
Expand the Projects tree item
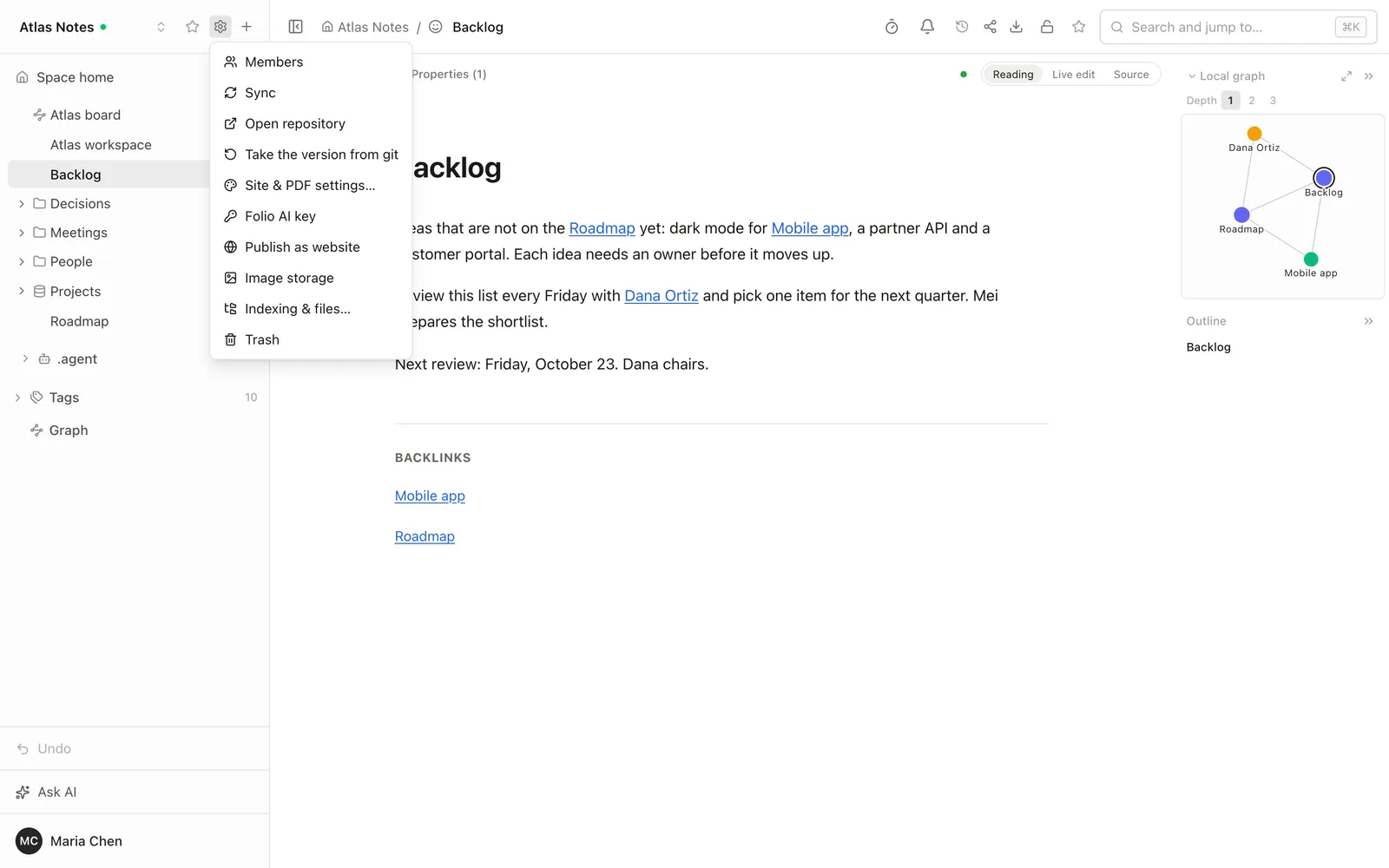point(22,292)
